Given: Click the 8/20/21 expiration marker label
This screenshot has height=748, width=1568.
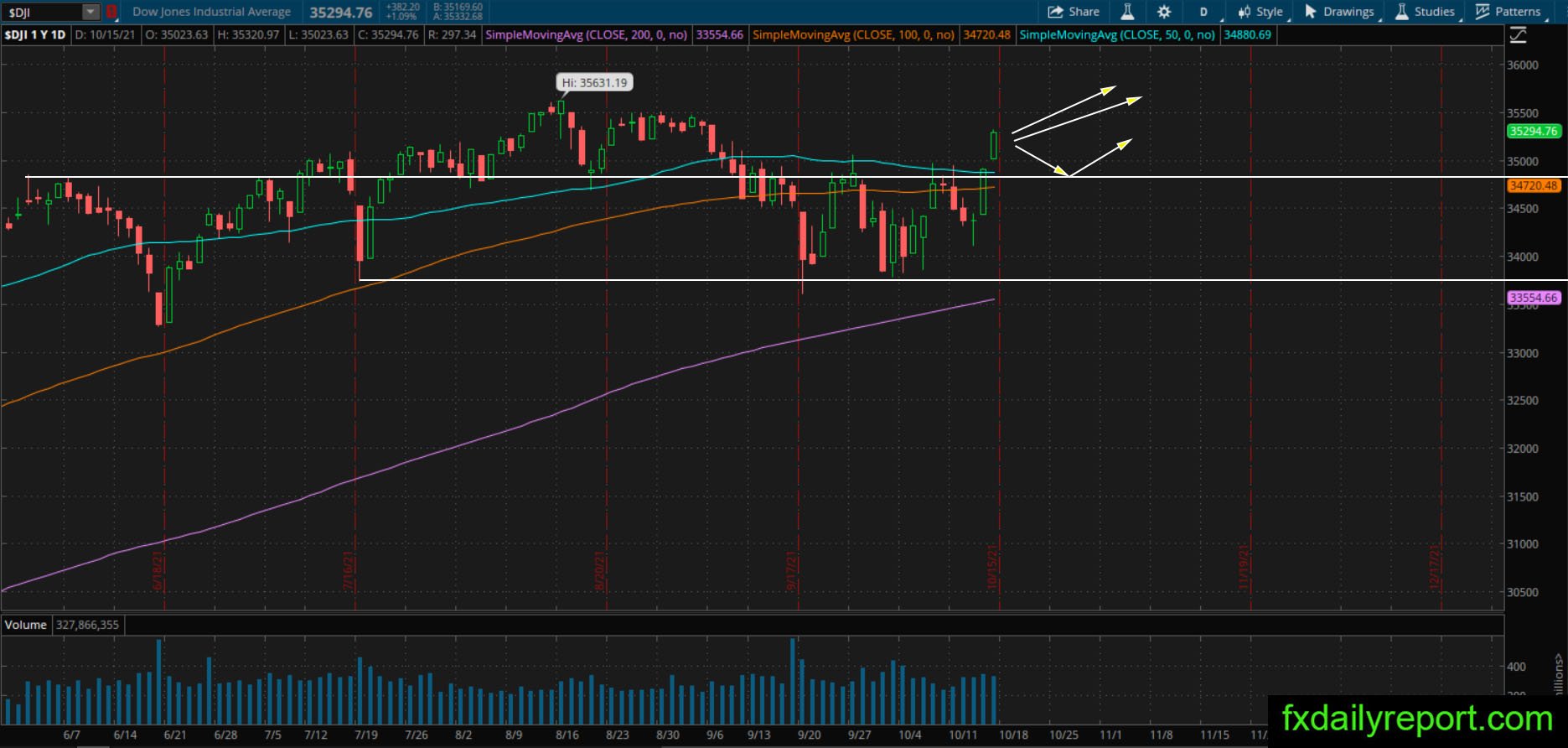Looking at the screenshot, I should tap(599, 570).
